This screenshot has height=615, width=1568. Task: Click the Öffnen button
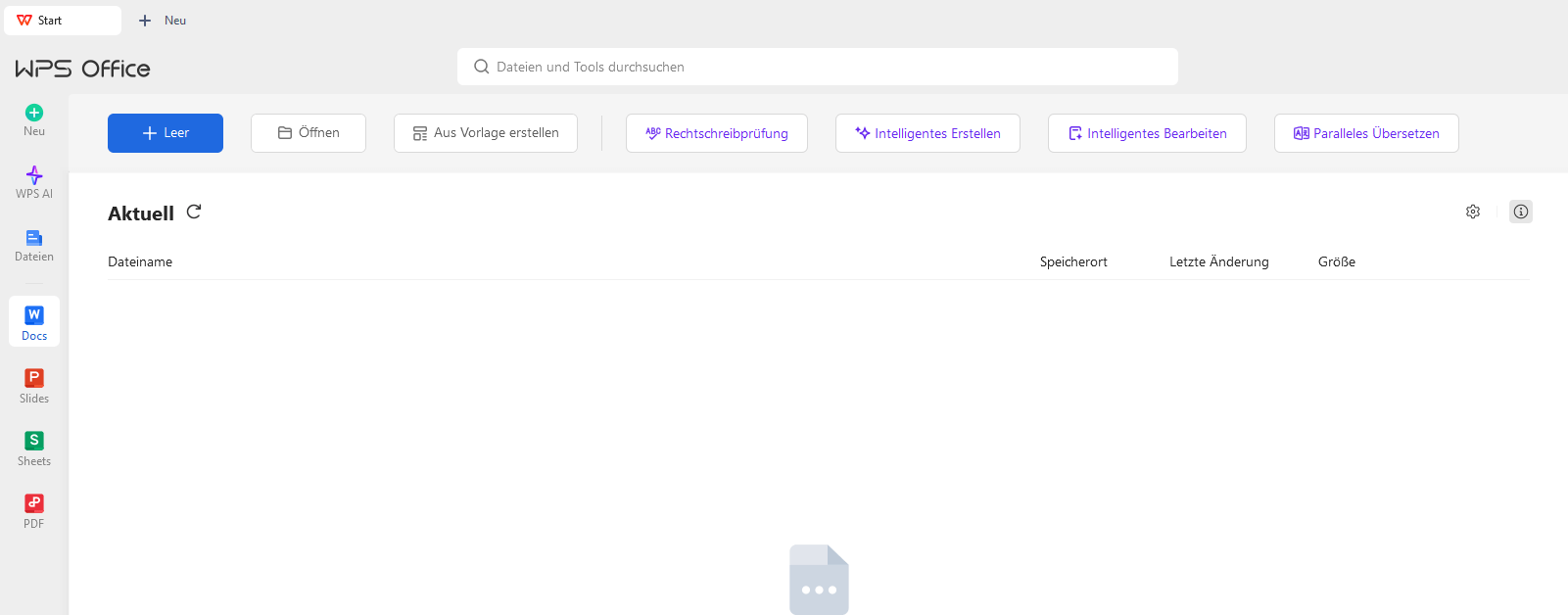coord(309,133)
